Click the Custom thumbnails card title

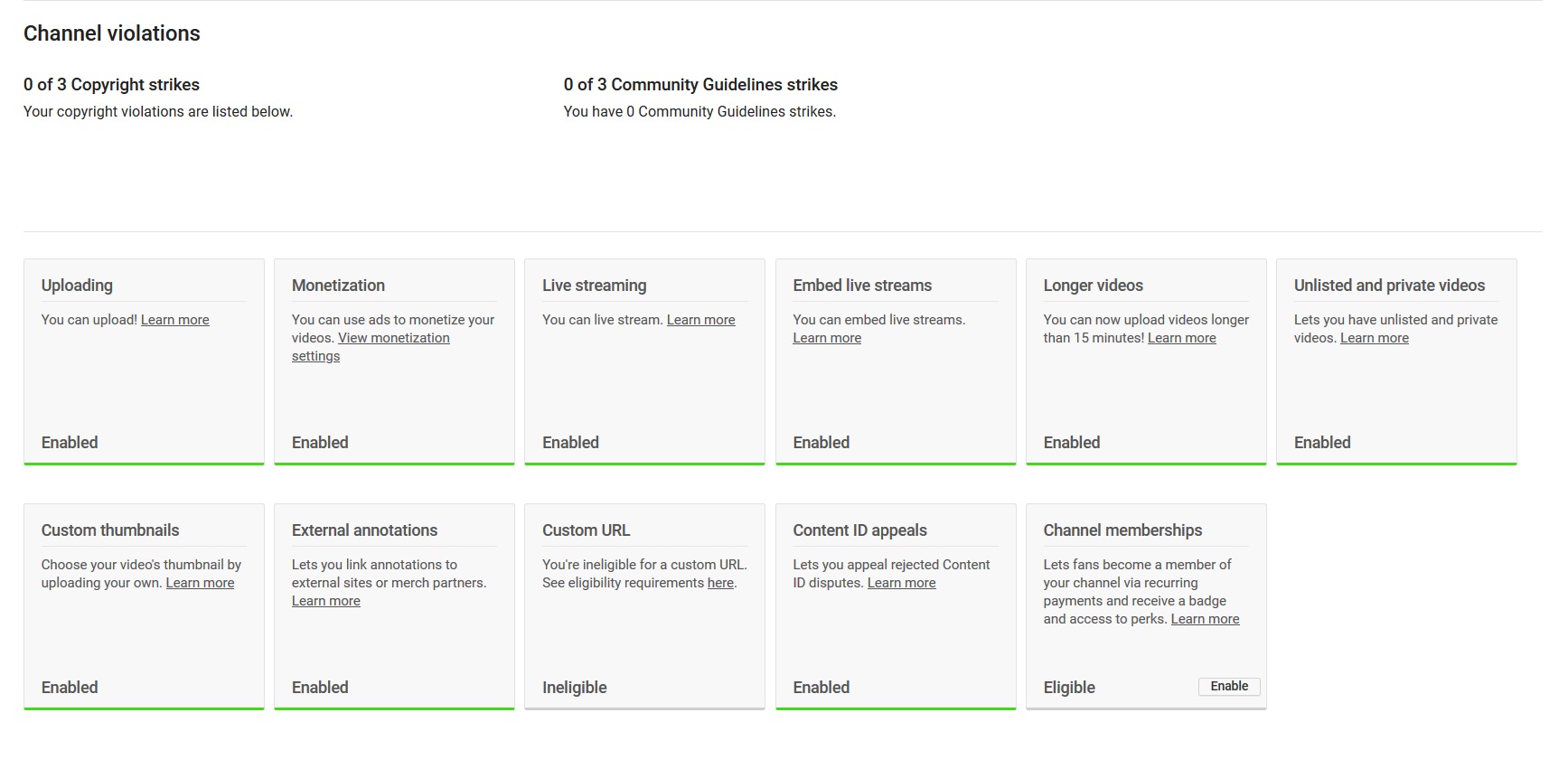(110, 530)
